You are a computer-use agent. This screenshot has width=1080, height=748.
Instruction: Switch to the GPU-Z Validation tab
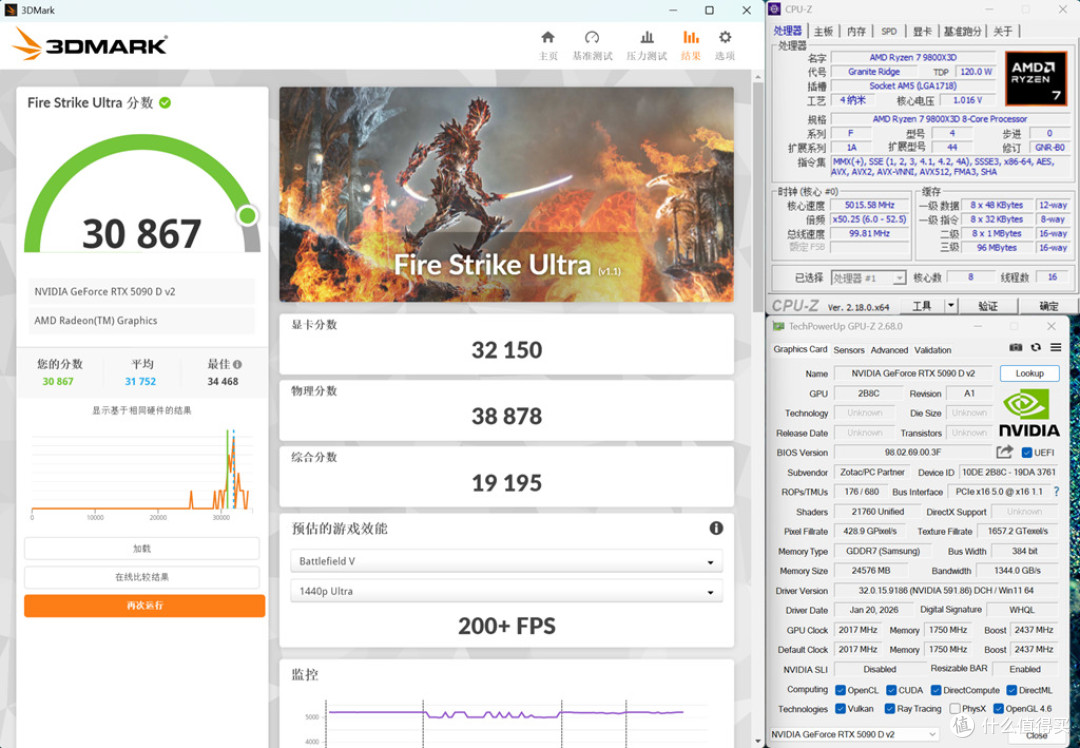[933, 350]
